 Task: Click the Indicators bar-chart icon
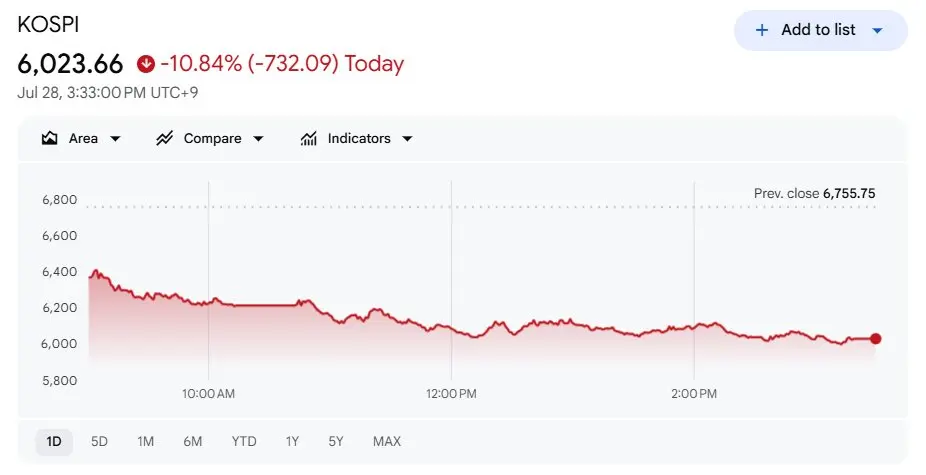tap(309, 138)
